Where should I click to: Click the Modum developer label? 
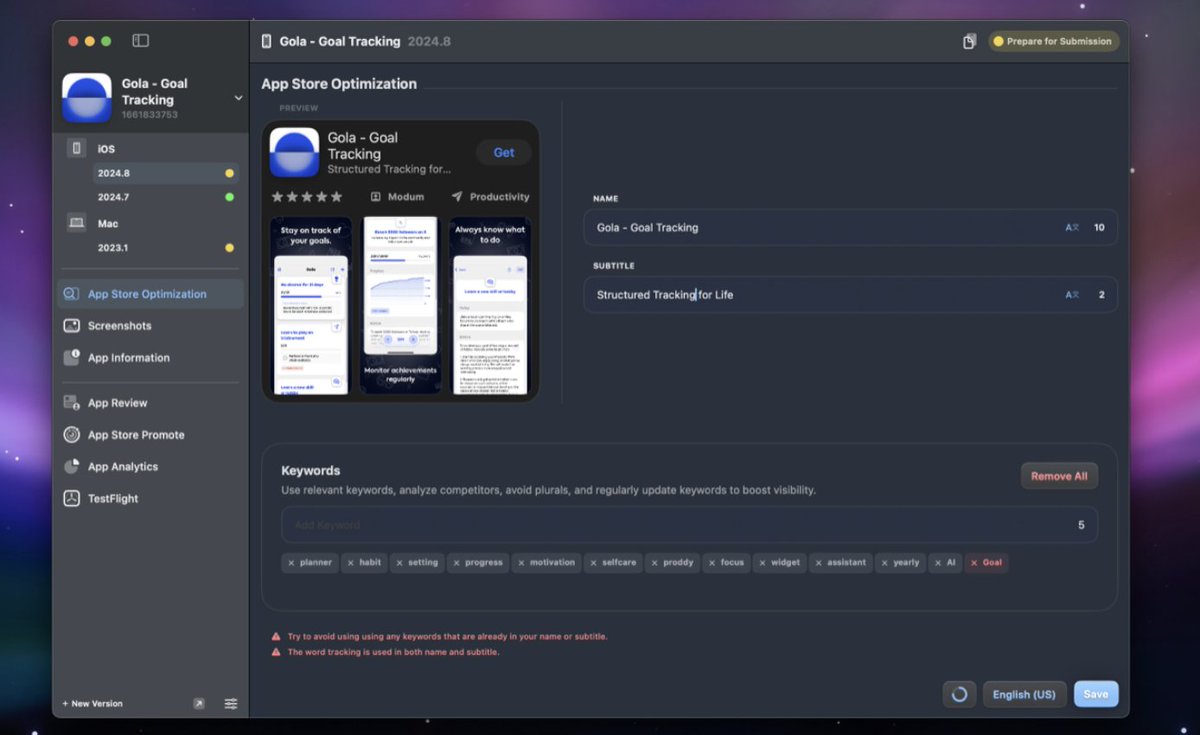tap(397, 197)
